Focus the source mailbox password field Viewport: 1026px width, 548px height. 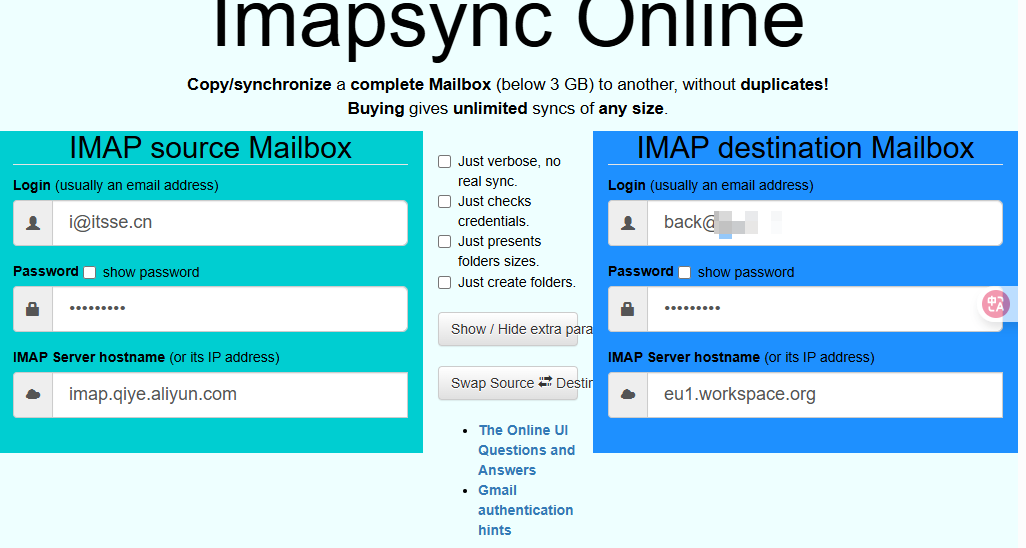[230, 309]
